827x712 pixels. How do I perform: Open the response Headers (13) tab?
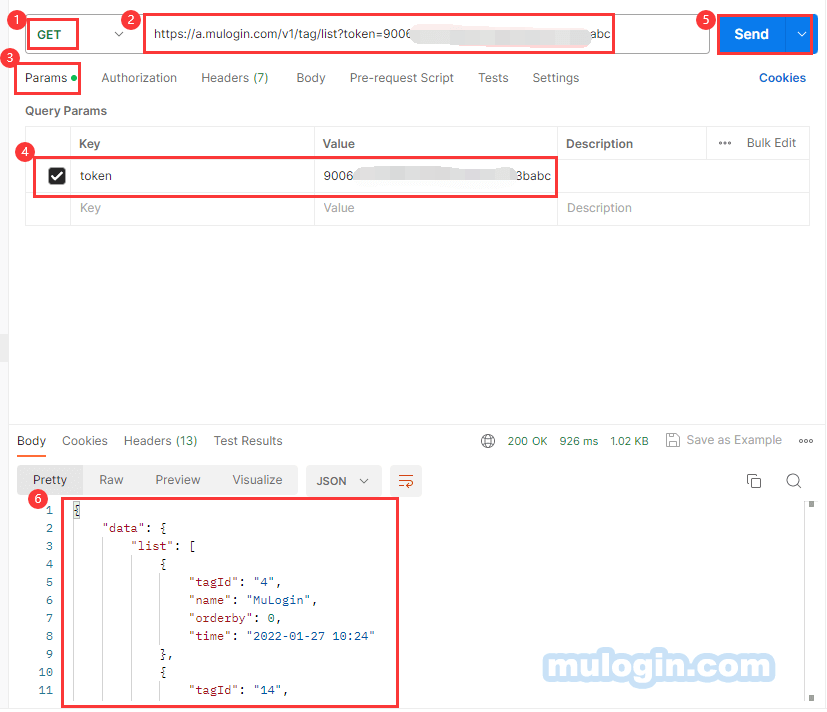[160, 441]
